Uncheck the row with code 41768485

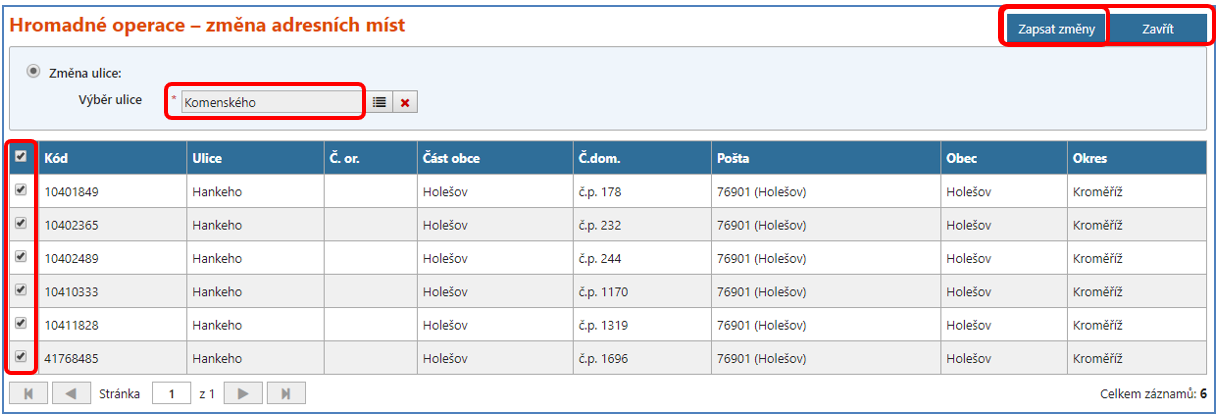coord(22,357)
